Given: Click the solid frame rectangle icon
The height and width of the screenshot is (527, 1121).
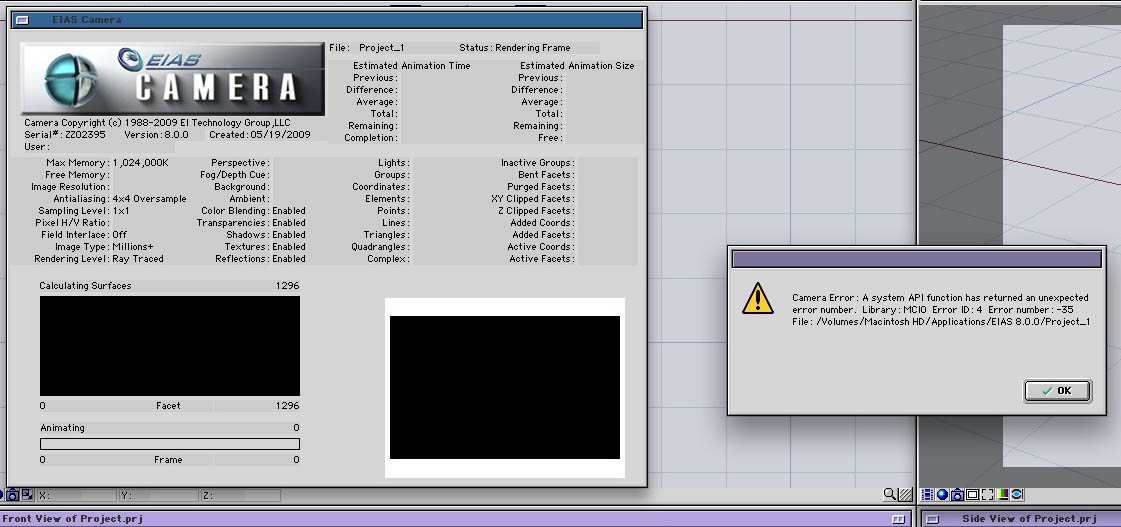Looking at the screenshot, I should (972, 494).
